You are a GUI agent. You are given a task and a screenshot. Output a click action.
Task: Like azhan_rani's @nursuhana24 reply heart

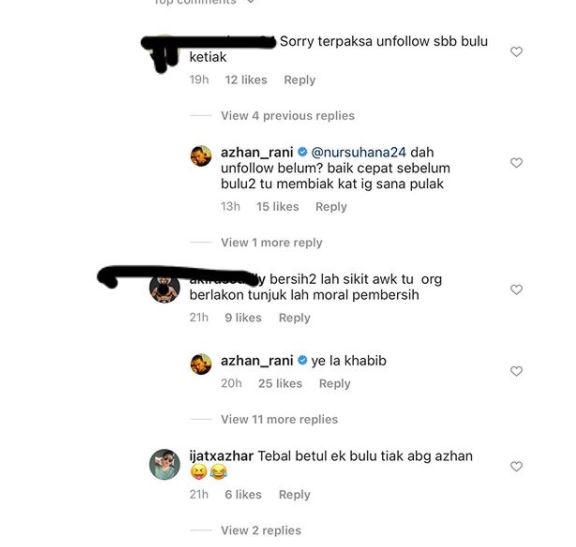[x=516, y=163]
